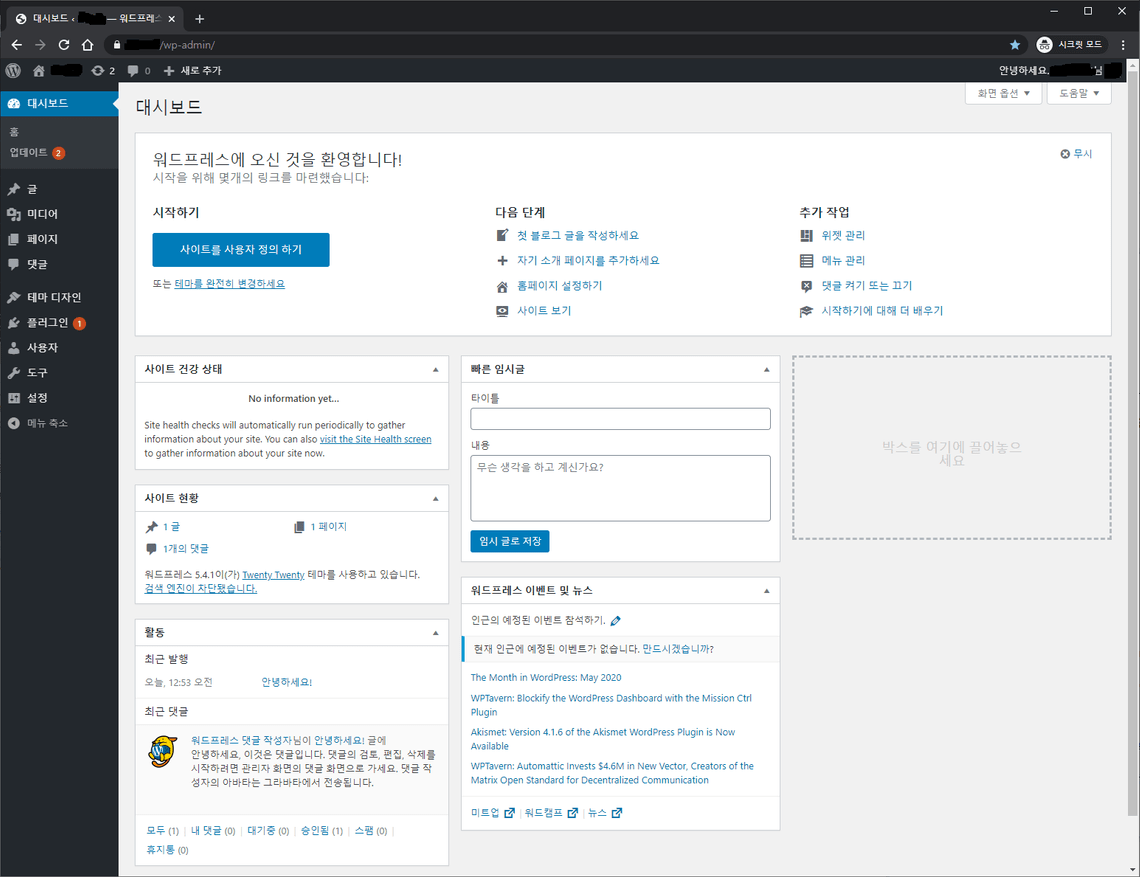Go to 테마 디자인 in sidebar
The width and height of the screenshot is (1140, 877).
point(54,297)
